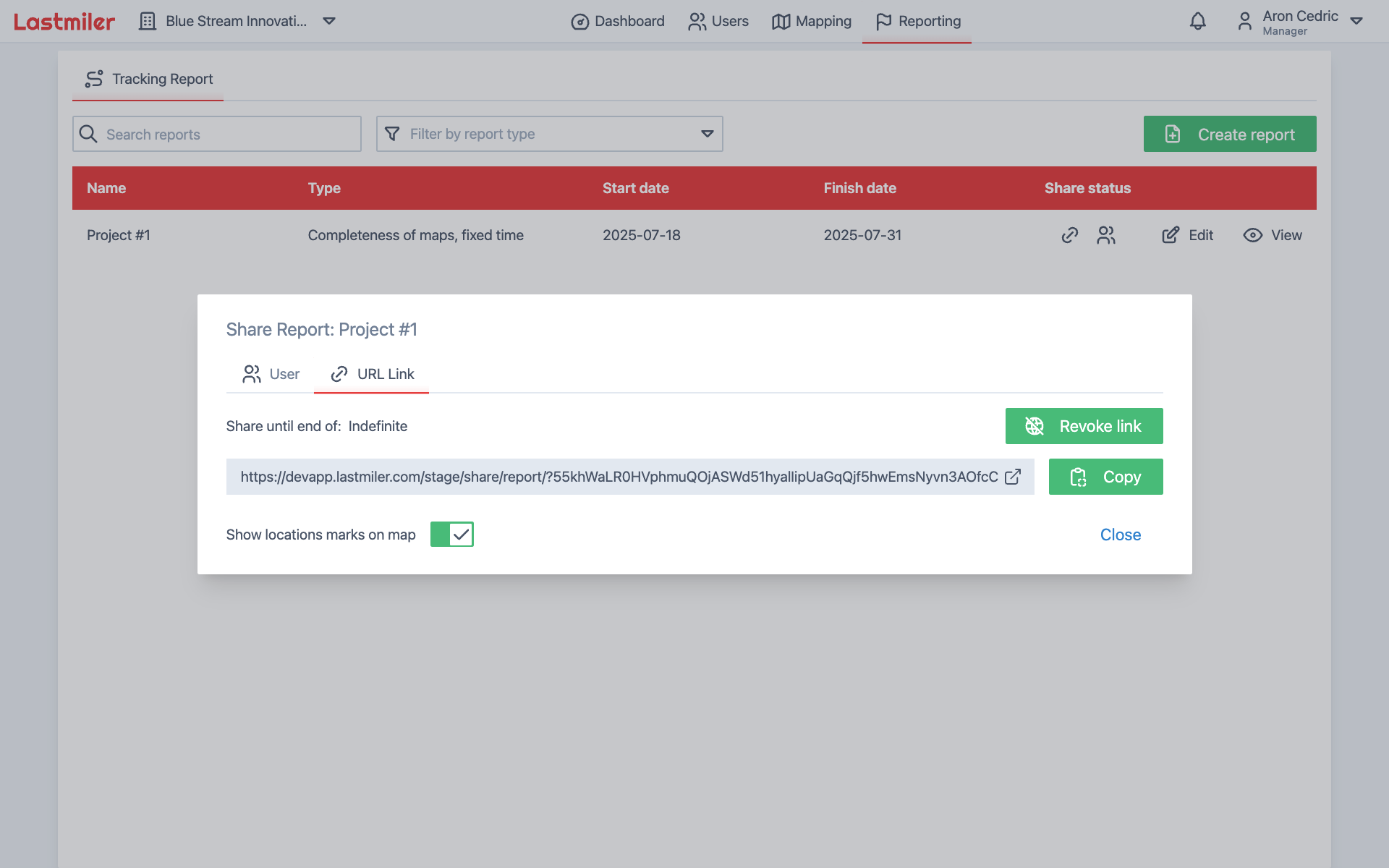Open share link in new window icon
Image resolution: width=1389 pixels, height=868 pixels.
pos(1013,477)
